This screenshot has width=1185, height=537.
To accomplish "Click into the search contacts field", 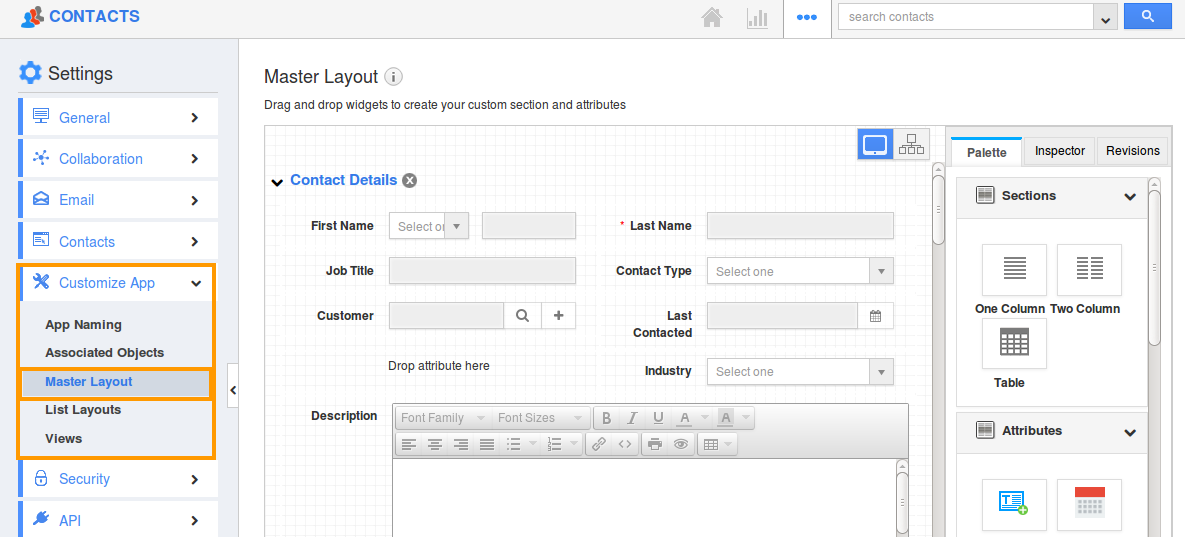I will pos(966,17).
